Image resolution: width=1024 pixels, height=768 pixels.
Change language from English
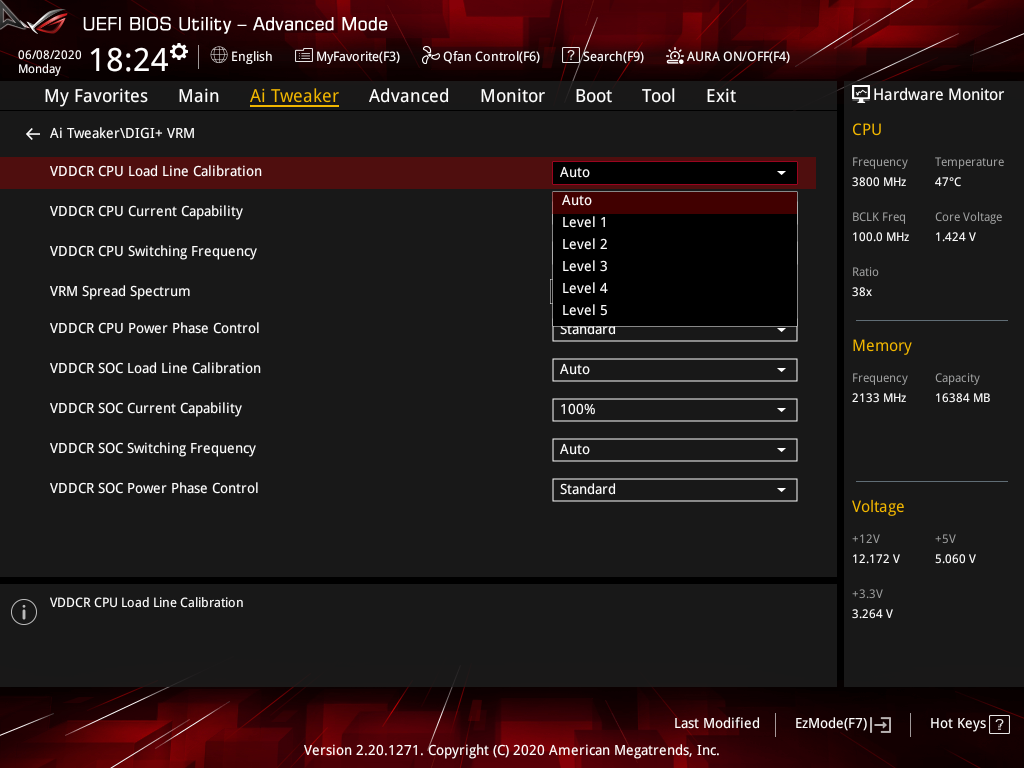coord(242,56)
